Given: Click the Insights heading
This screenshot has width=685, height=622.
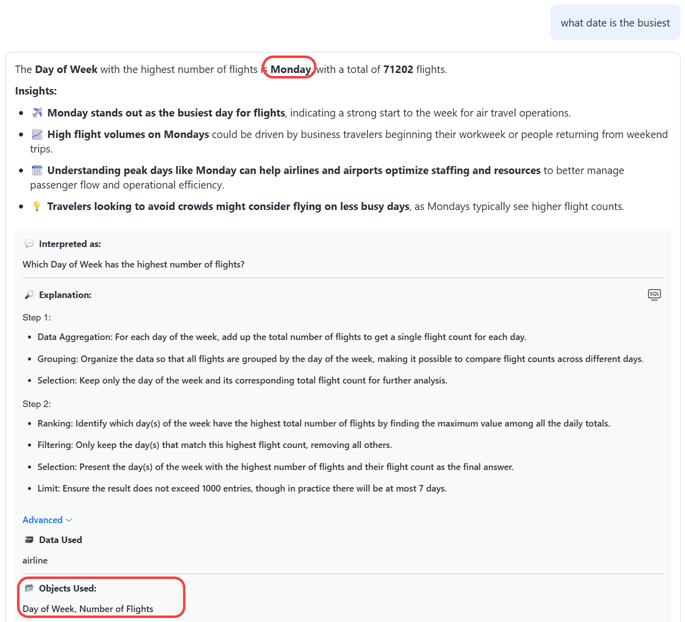Looking at the screenshot, I should click(36, 91).
